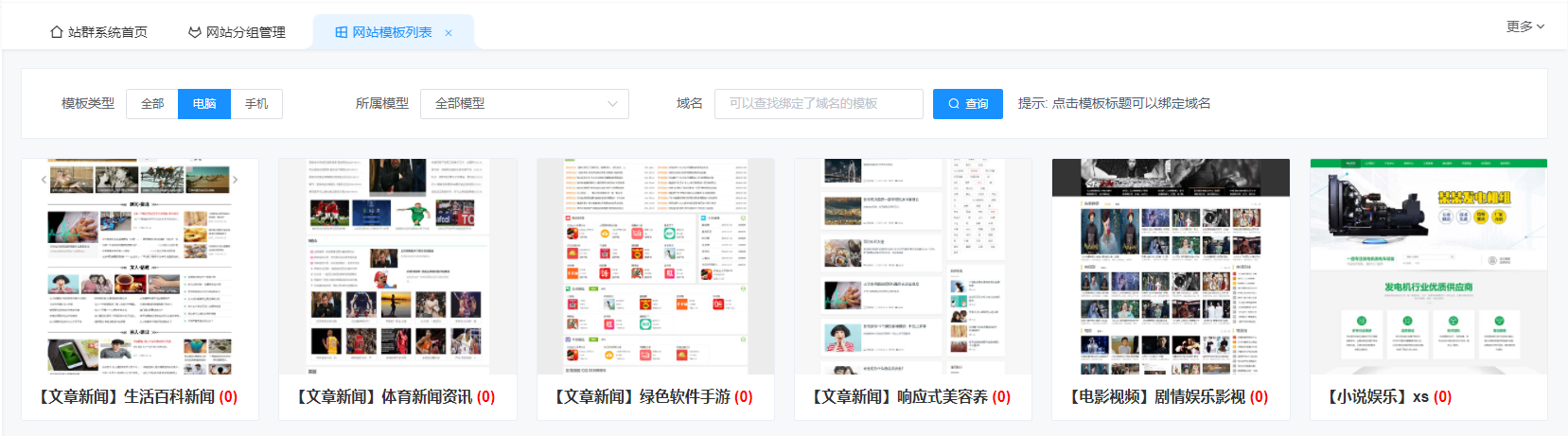Open the 所属模型 dropdown
The image size is (1568, 436).
pyautogui.click(x=524, y=104)
